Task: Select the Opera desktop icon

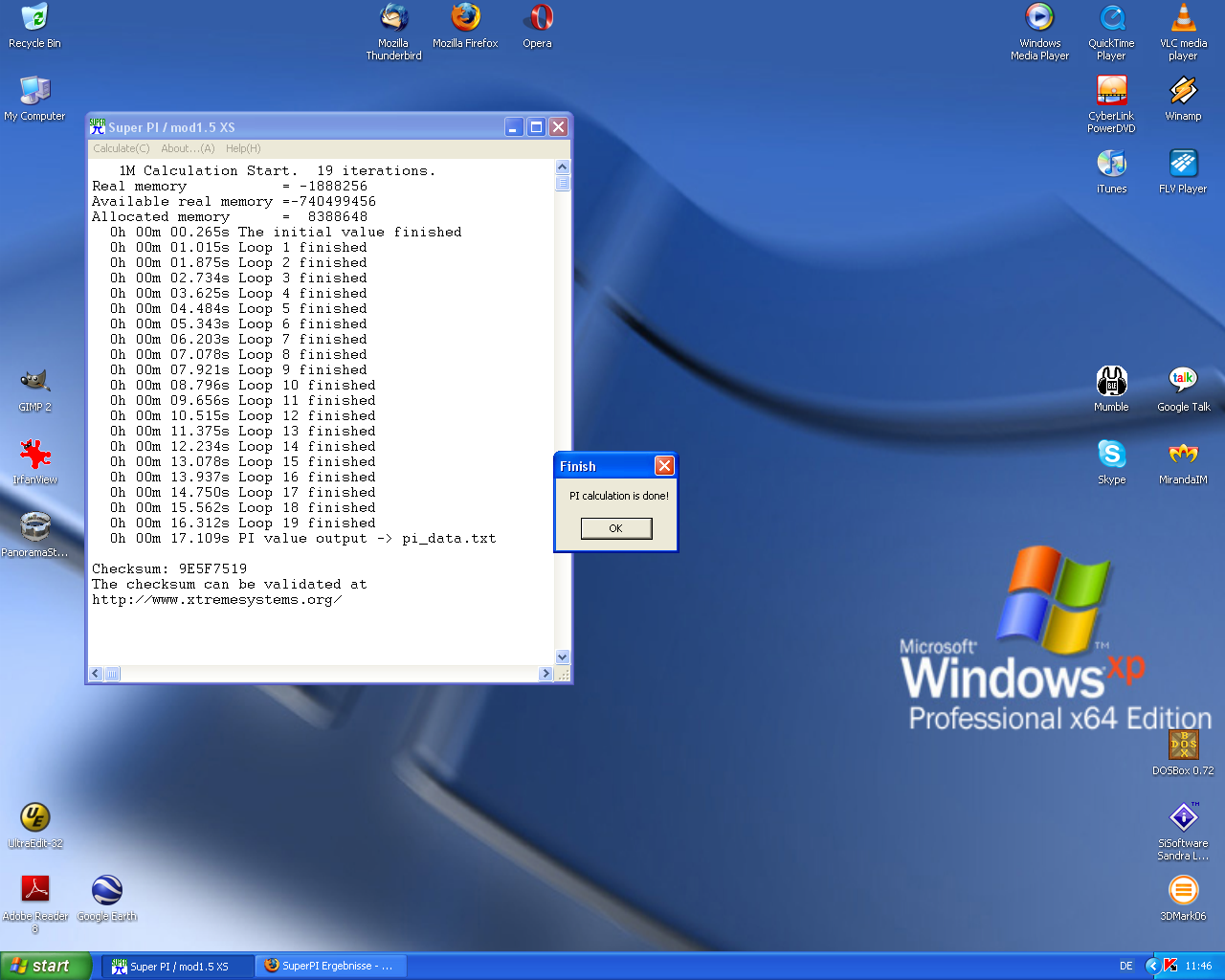Action: click(x=537, y=19)
